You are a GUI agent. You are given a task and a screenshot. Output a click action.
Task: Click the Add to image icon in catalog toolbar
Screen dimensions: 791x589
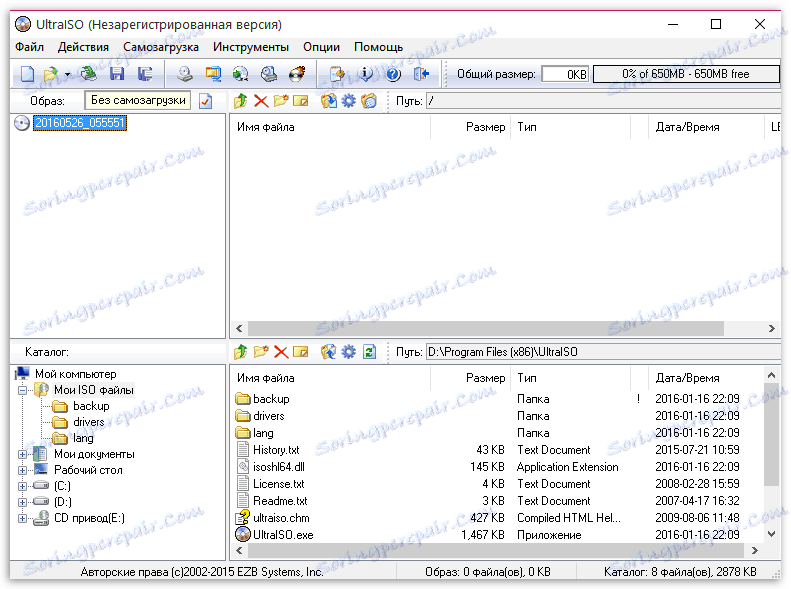coord(328,351)
